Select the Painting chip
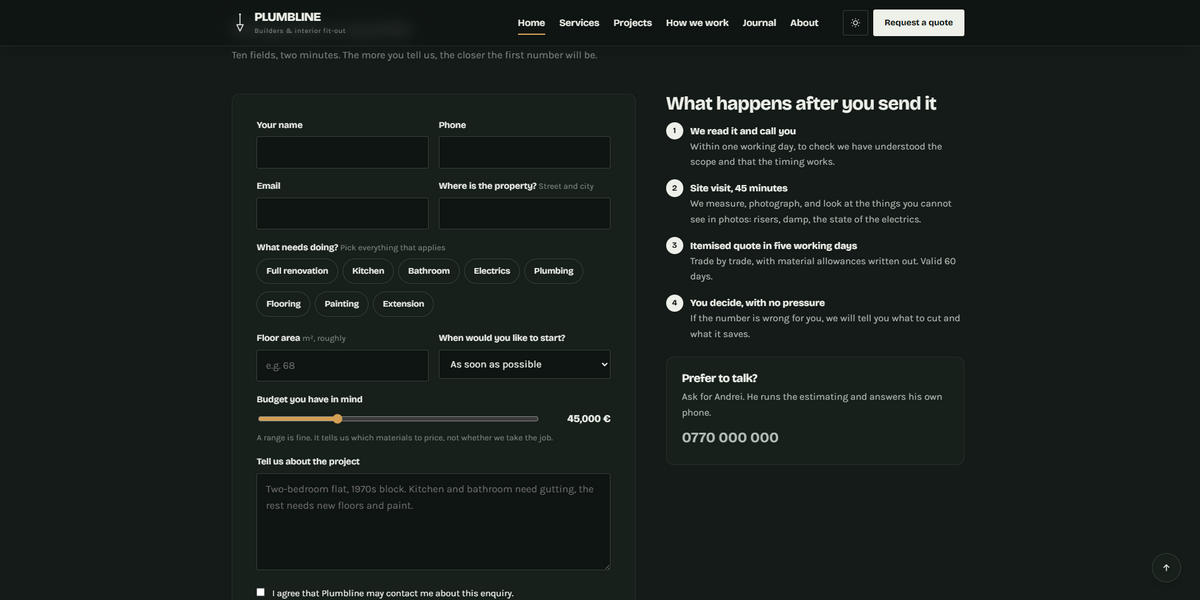Viewport: 1200px width, 600px height. 342,304
